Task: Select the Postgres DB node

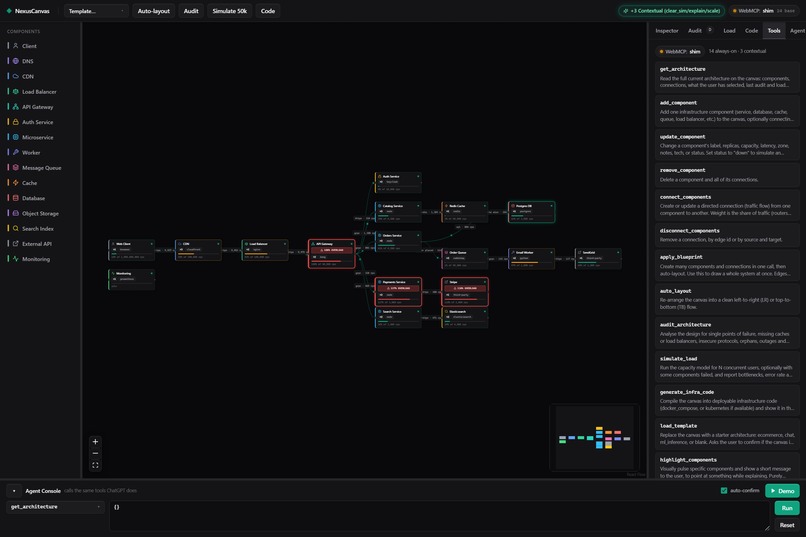Action: [x=532, y=212]
